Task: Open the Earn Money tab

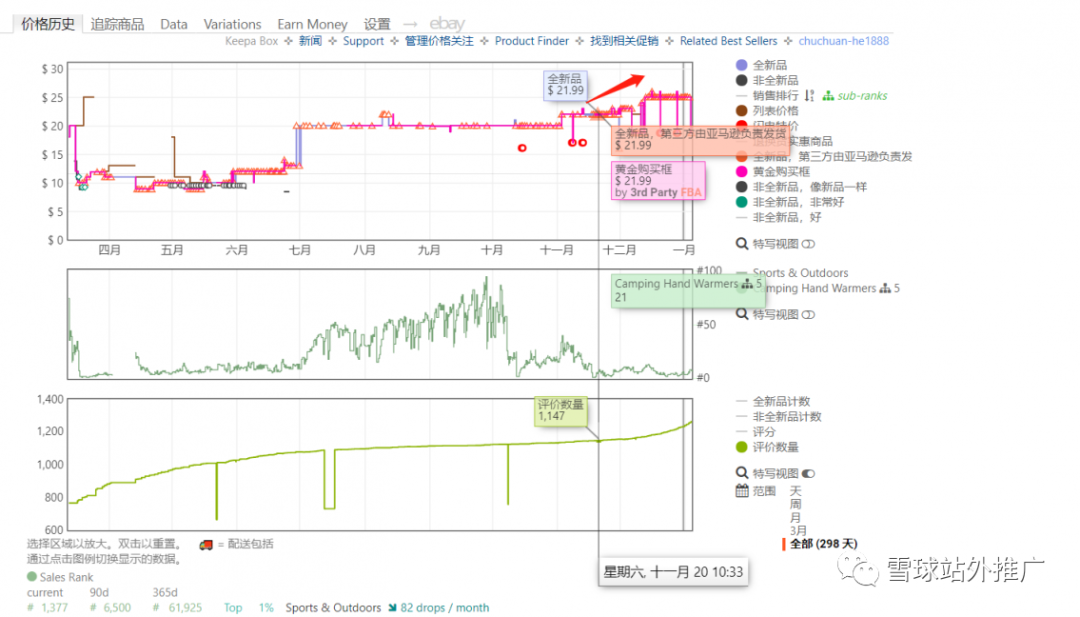Action: (312, 24)
